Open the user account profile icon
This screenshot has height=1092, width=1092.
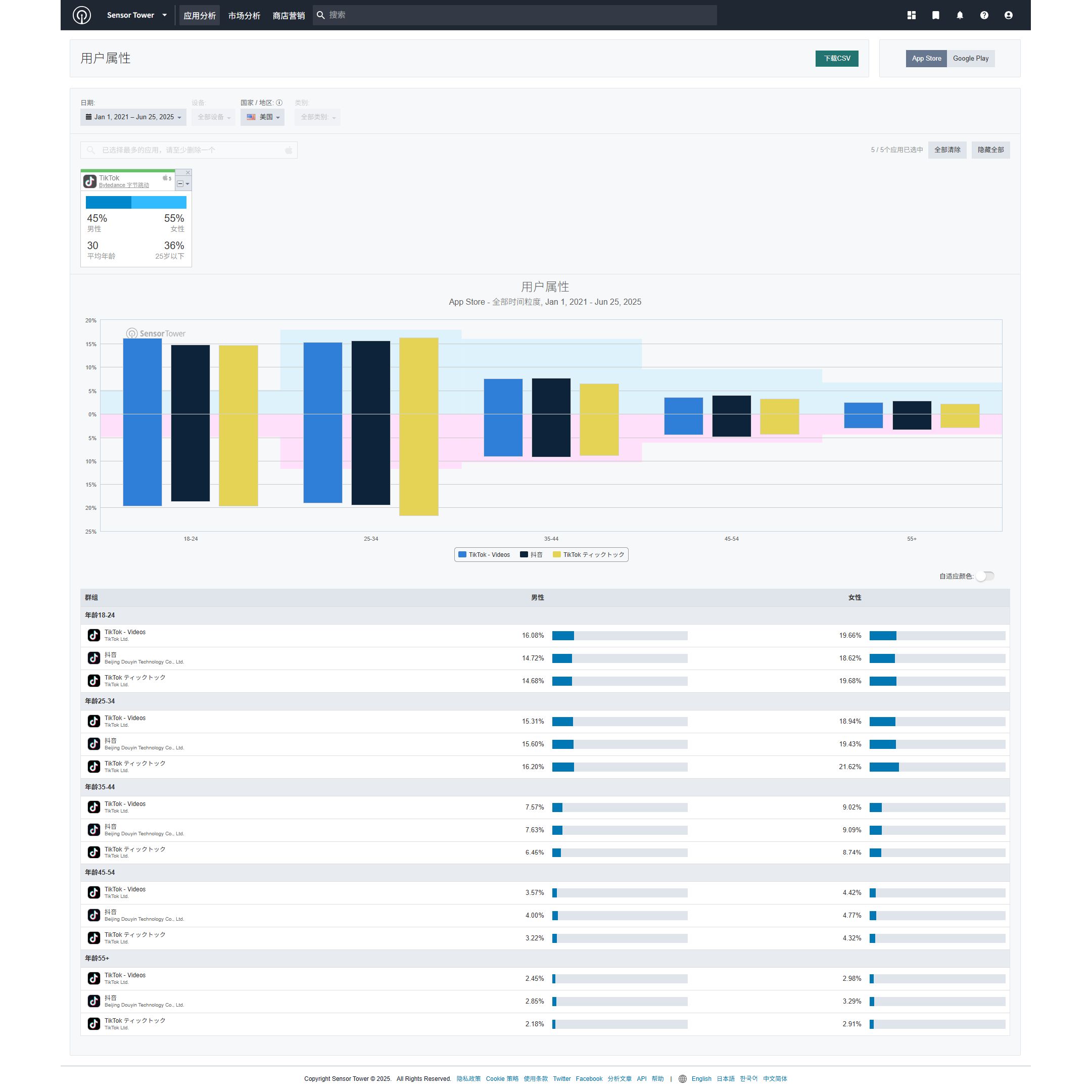[1008, 15]
